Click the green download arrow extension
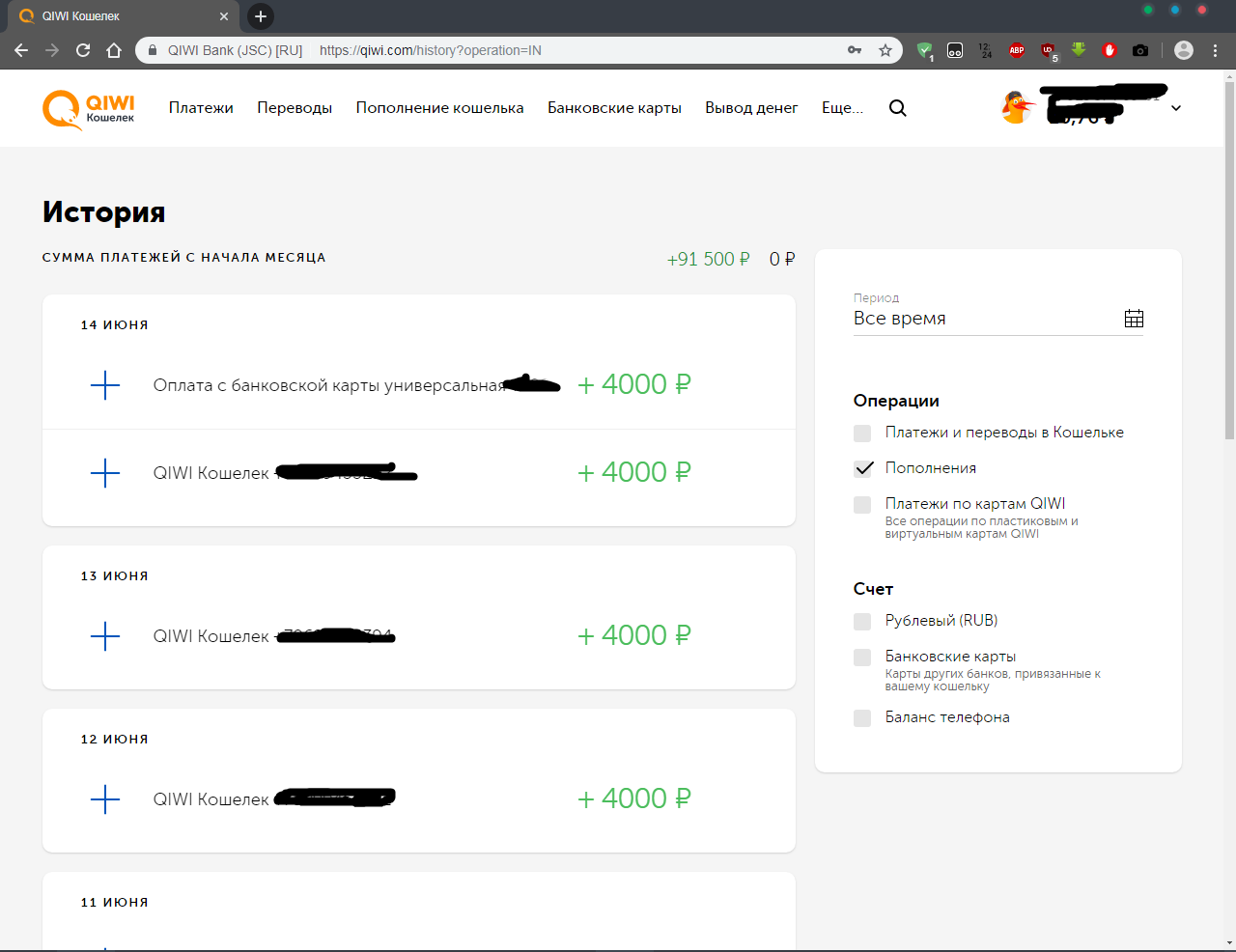This screenshot has width=1236, height=952. [1079, 49]
